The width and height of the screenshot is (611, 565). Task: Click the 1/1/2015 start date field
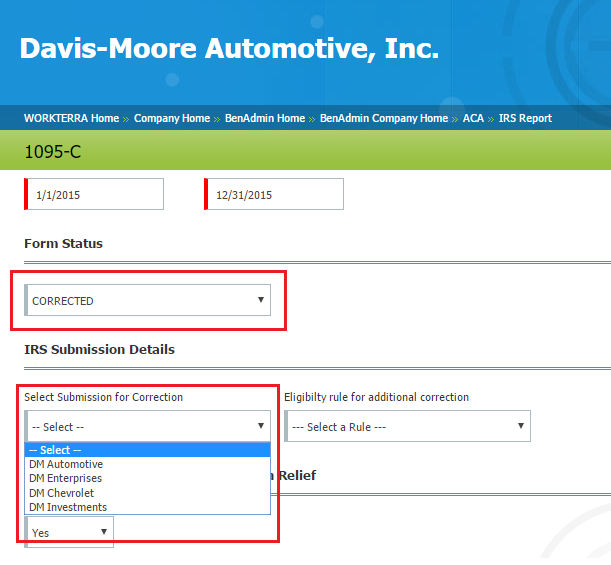(95, 195)
